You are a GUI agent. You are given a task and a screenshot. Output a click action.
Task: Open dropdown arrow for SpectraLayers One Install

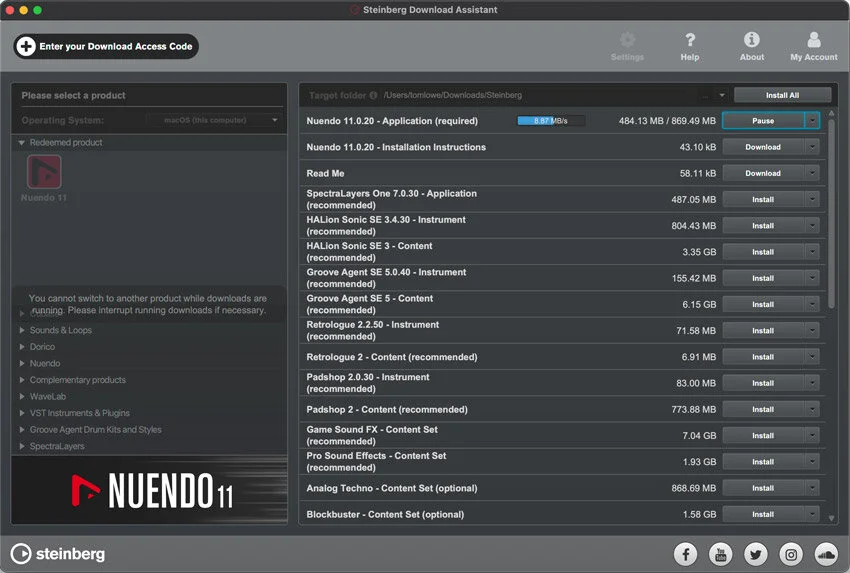812,199
